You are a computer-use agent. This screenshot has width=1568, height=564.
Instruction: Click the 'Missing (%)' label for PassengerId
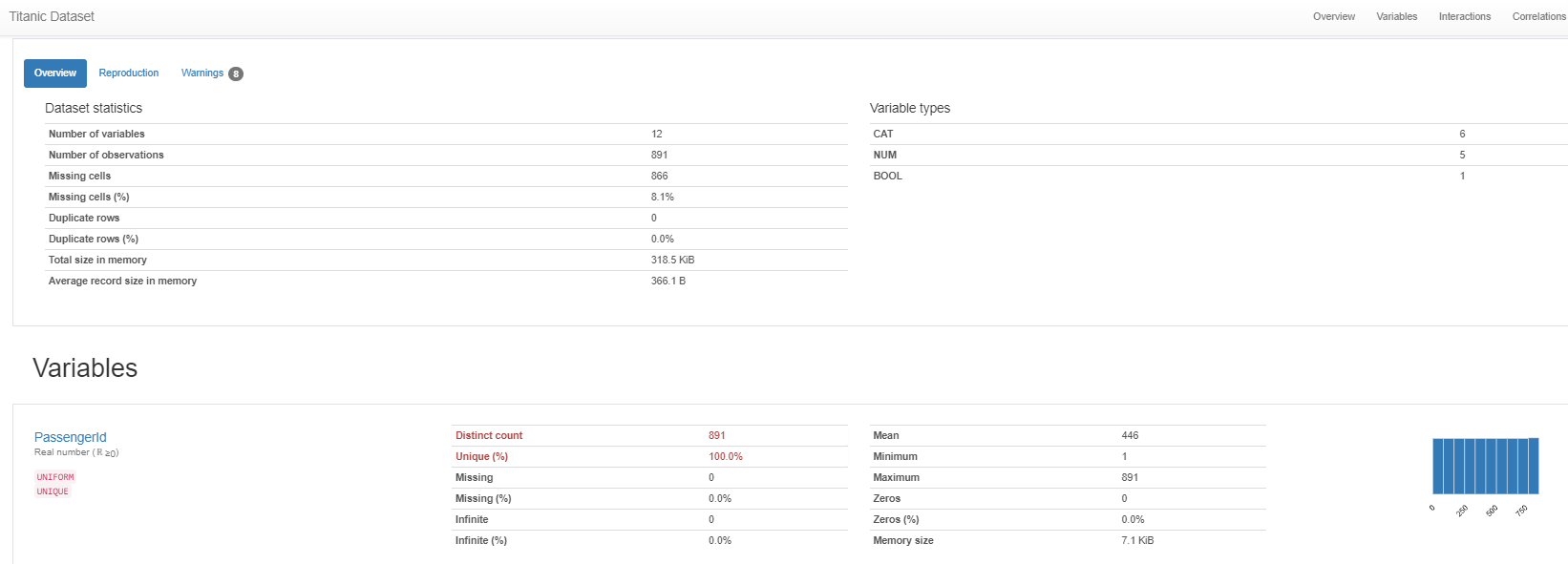tap(483, 498)
